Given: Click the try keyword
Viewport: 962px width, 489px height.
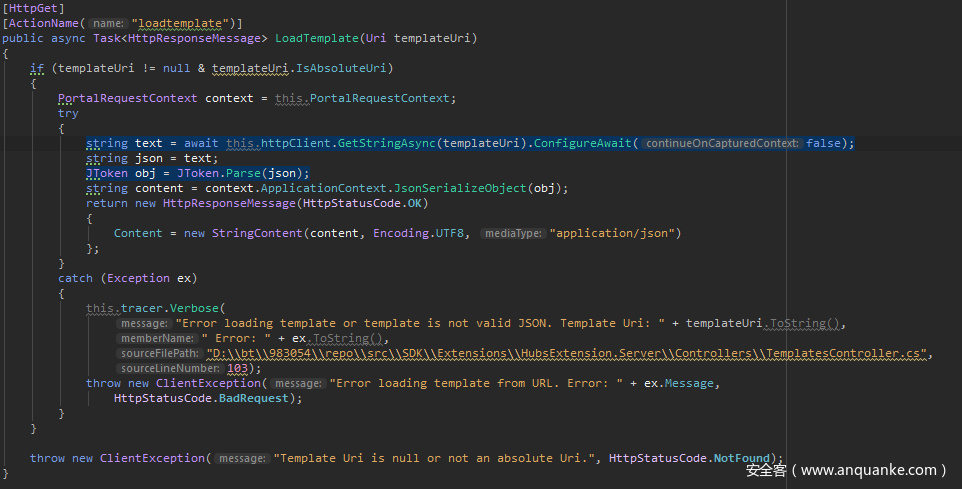Looking at the screenshot, I should (x=68, y=114).
